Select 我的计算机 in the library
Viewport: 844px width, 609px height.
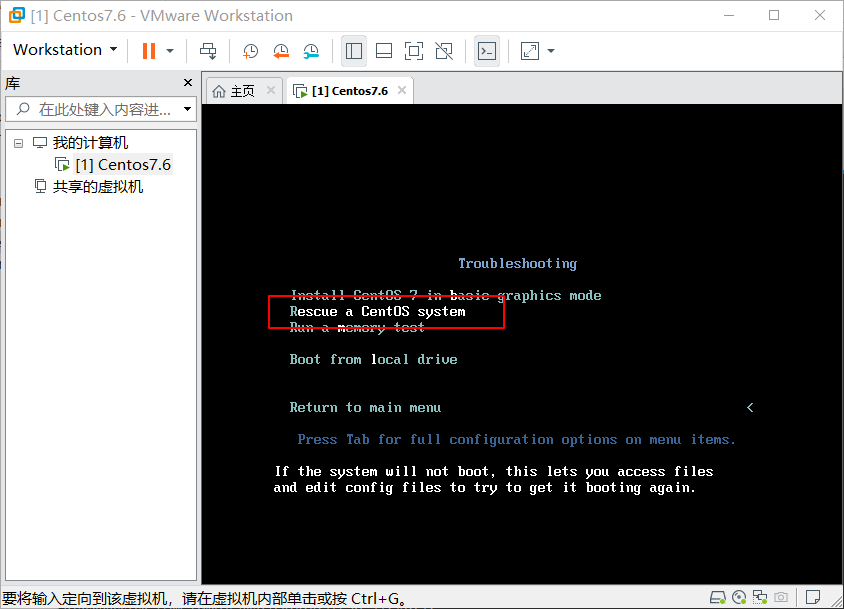(90, 143)
